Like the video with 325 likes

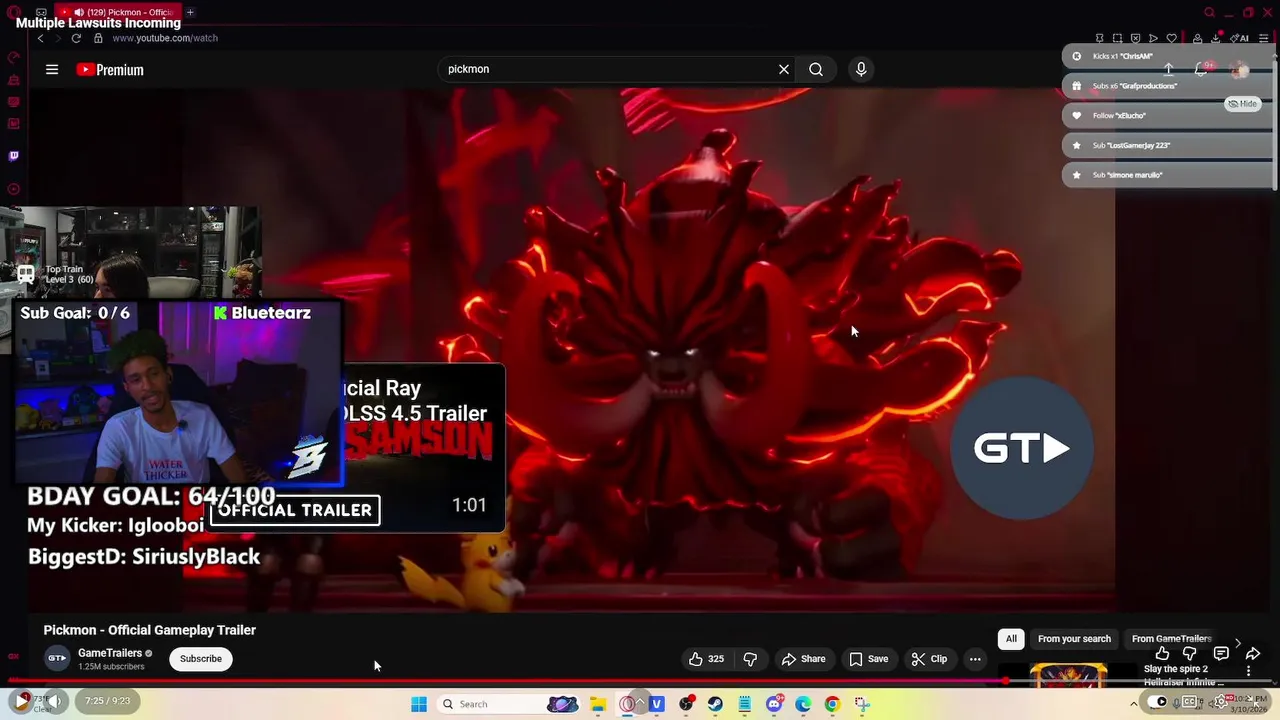coord(706,659)
